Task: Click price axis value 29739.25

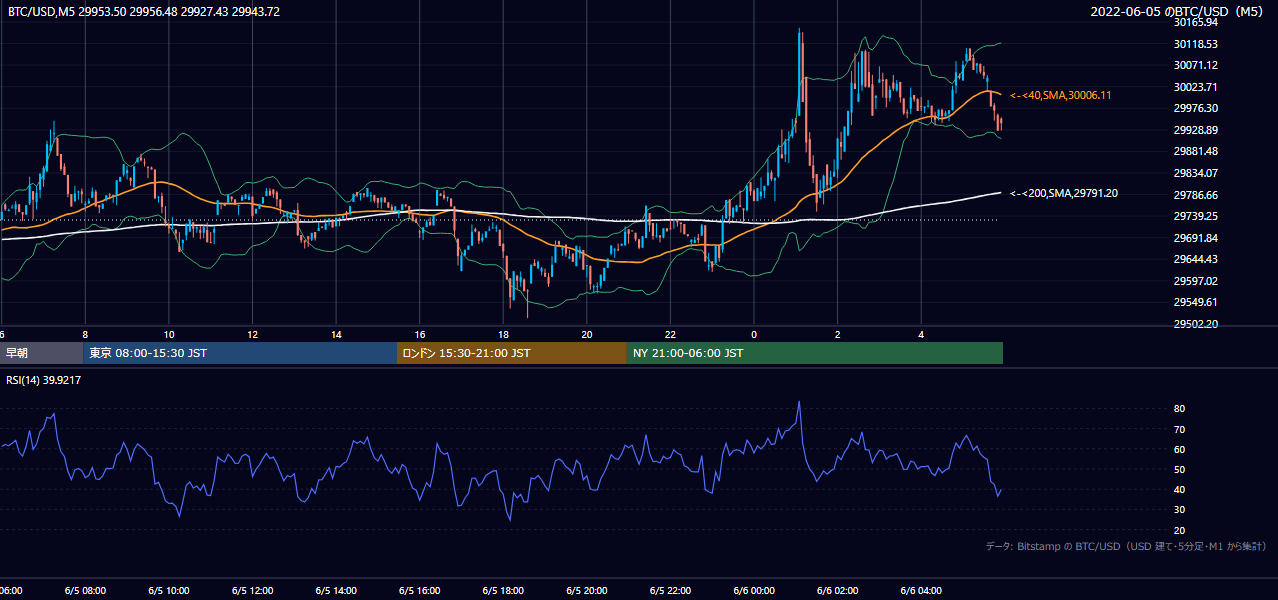Action: click(x=1195, y=216)
